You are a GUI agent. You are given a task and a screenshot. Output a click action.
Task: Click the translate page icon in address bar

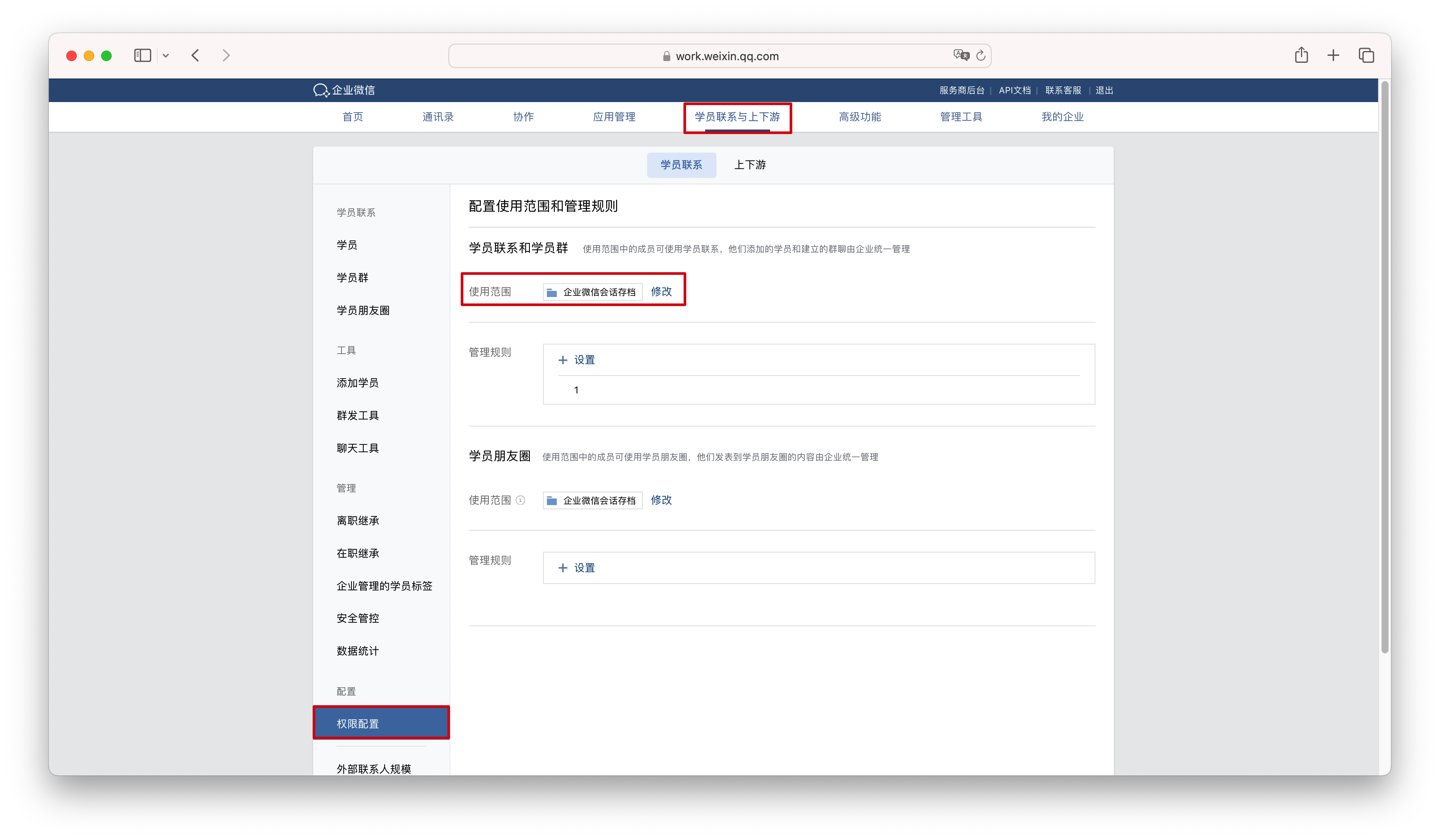961,55
